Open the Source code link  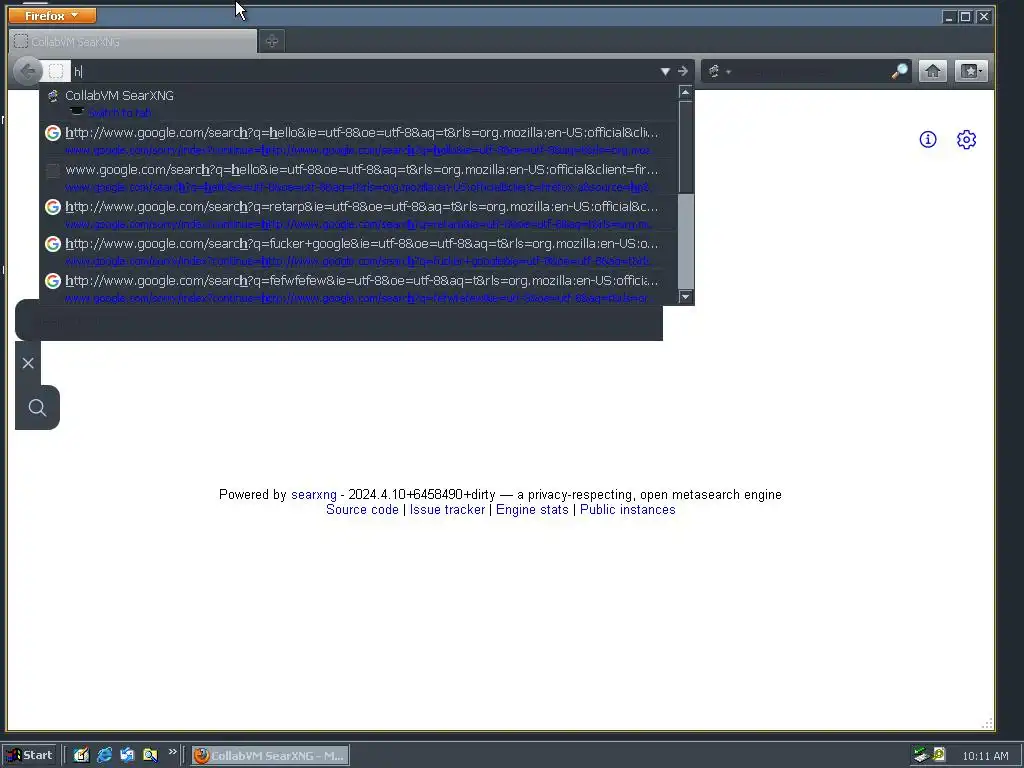(362, 509)
